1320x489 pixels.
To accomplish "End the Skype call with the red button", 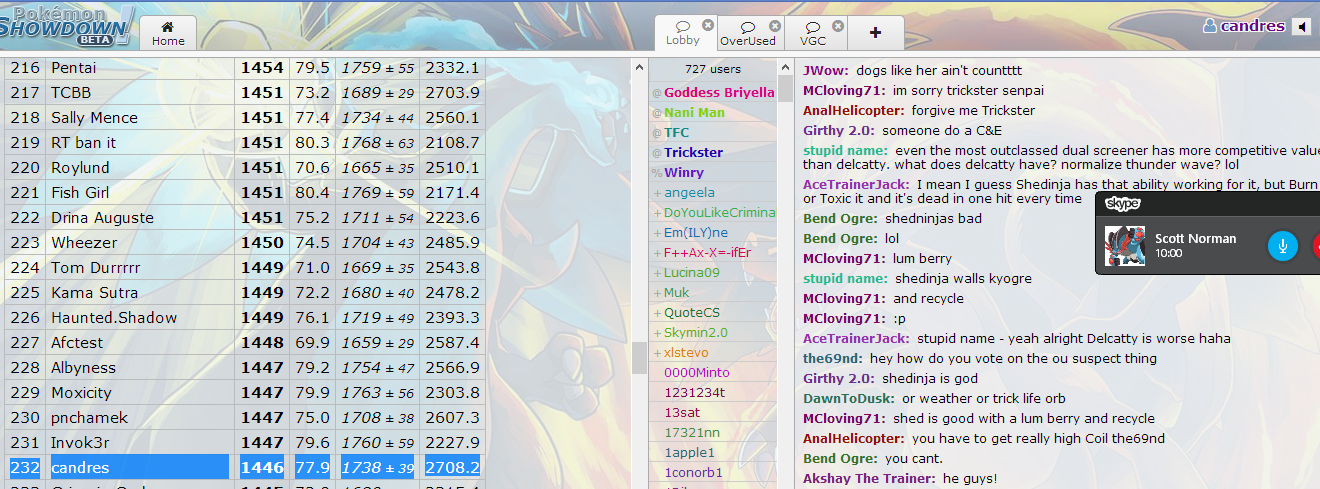I will click(1314, 245).
